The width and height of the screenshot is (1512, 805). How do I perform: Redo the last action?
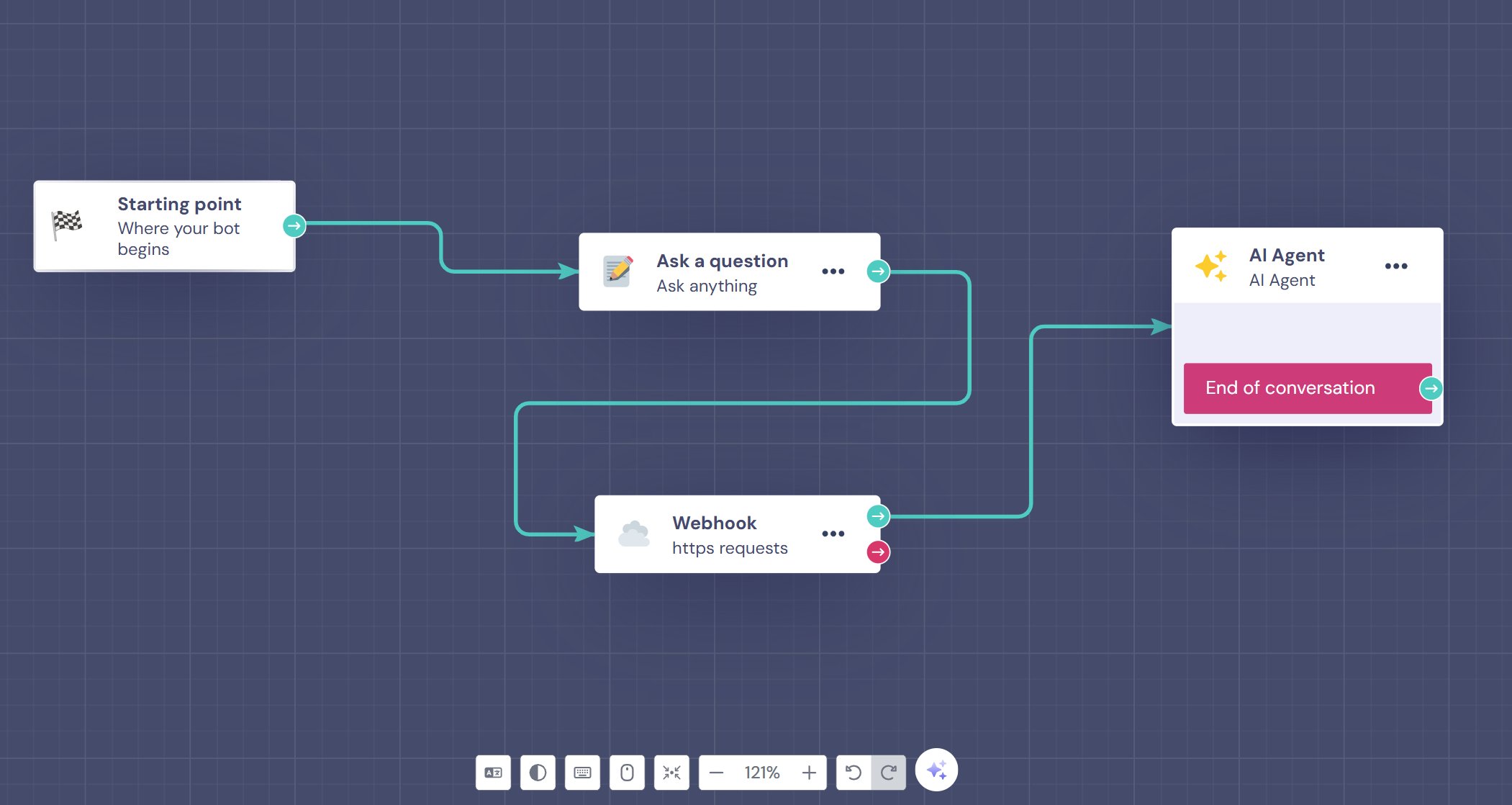pyautogui.click(x=889, y=773)
